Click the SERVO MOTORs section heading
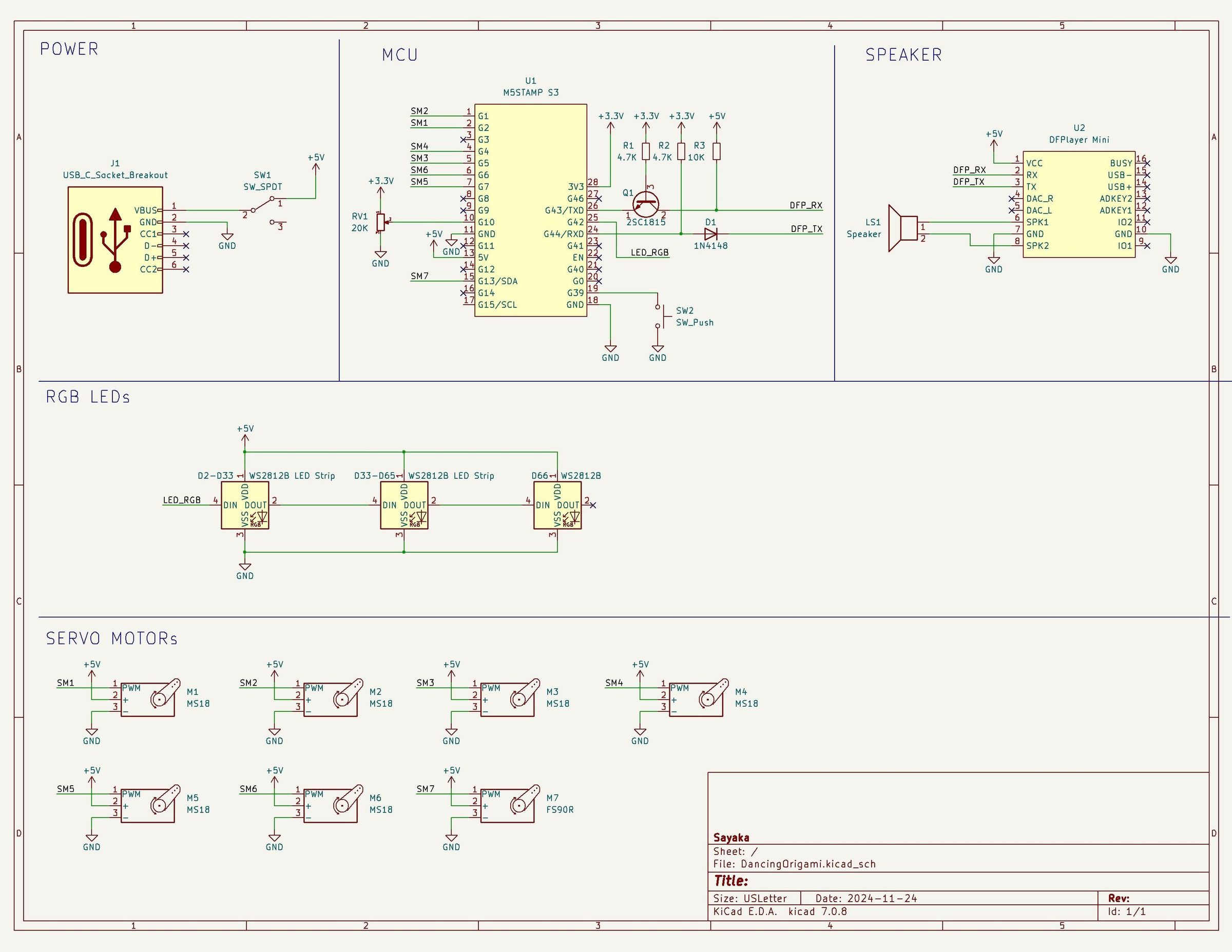1232x952 pixels. tap(112, 638)
